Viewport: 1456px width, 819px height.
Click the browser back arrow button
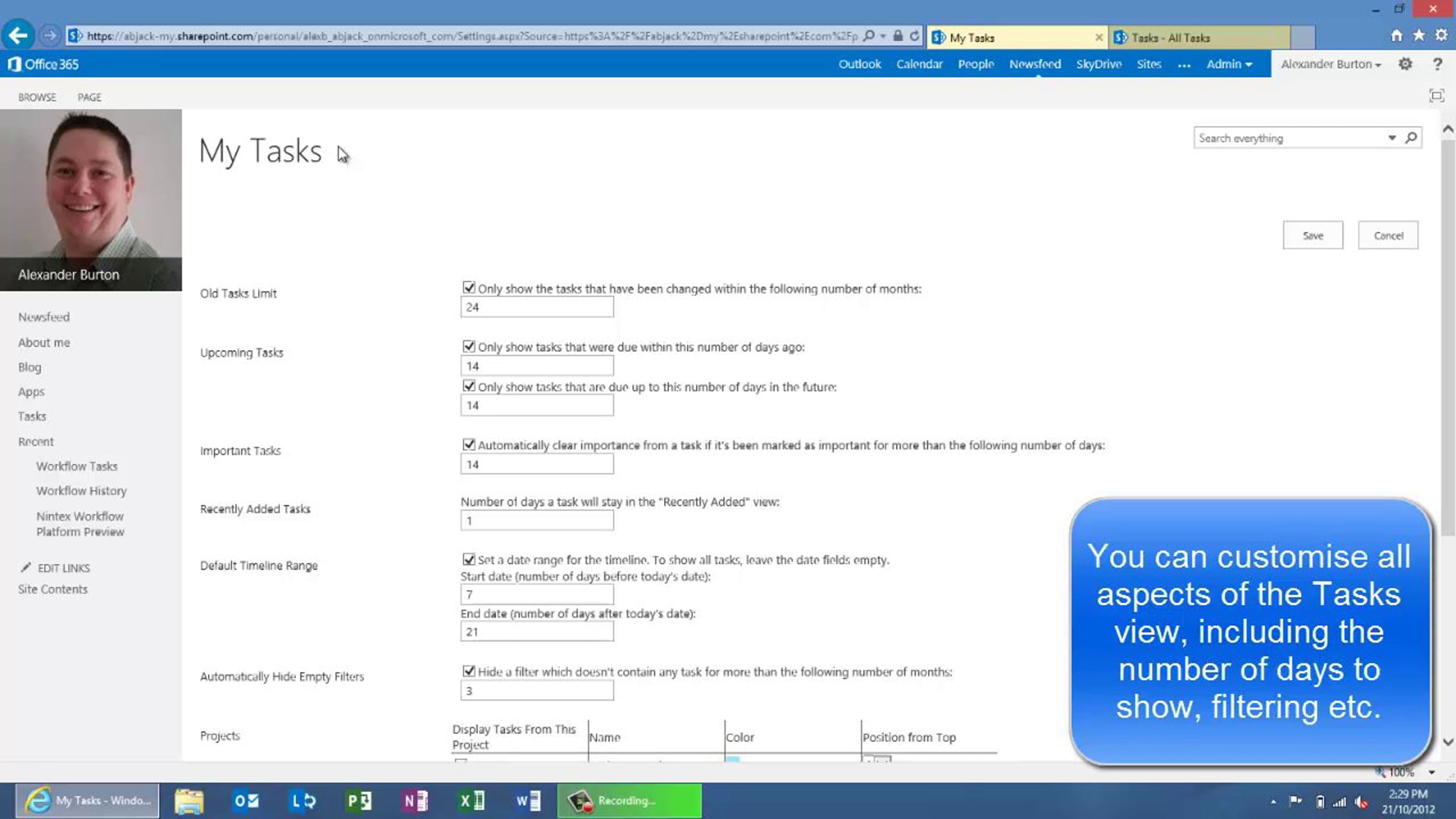coord(18,36)
